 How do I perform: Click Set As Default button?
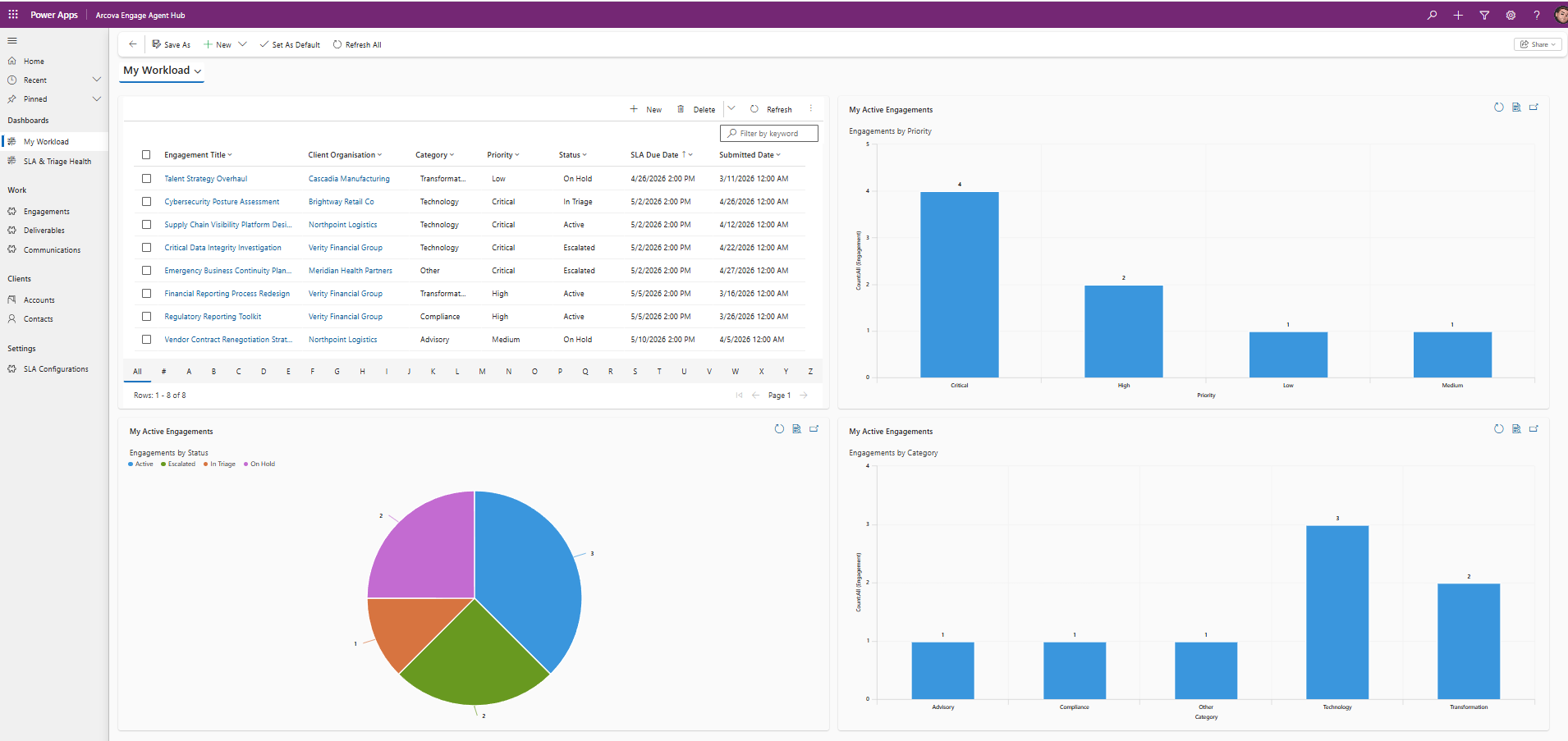290,44
